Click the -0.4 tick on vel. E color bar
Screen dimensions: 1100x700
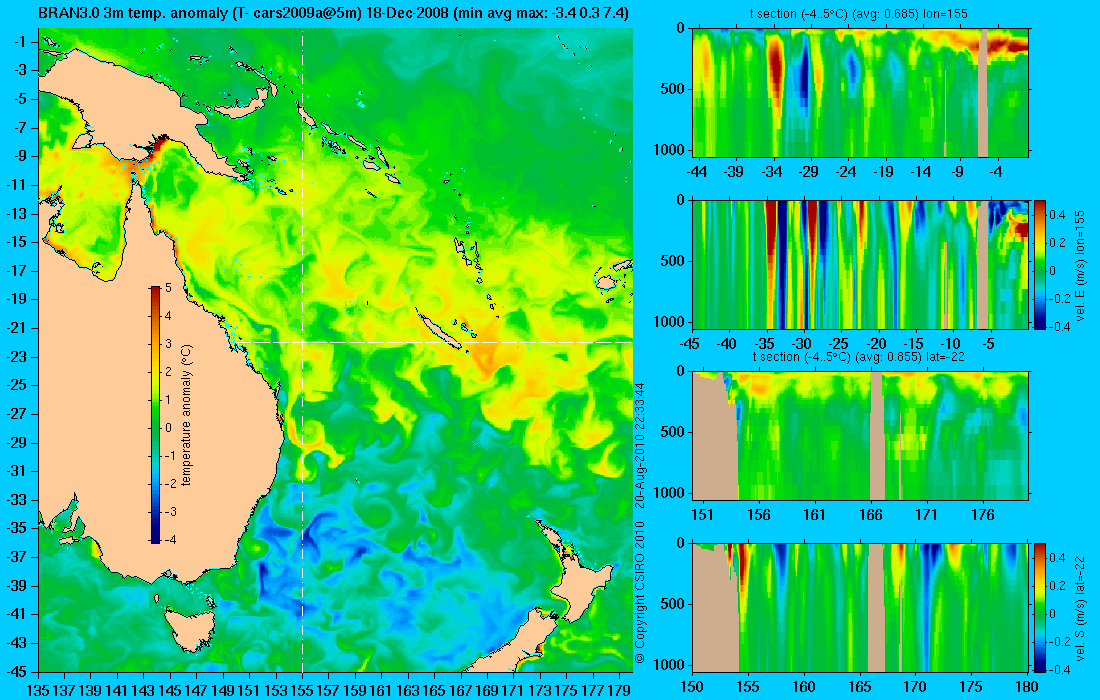pyautogui.click(x=1059, y=326)
